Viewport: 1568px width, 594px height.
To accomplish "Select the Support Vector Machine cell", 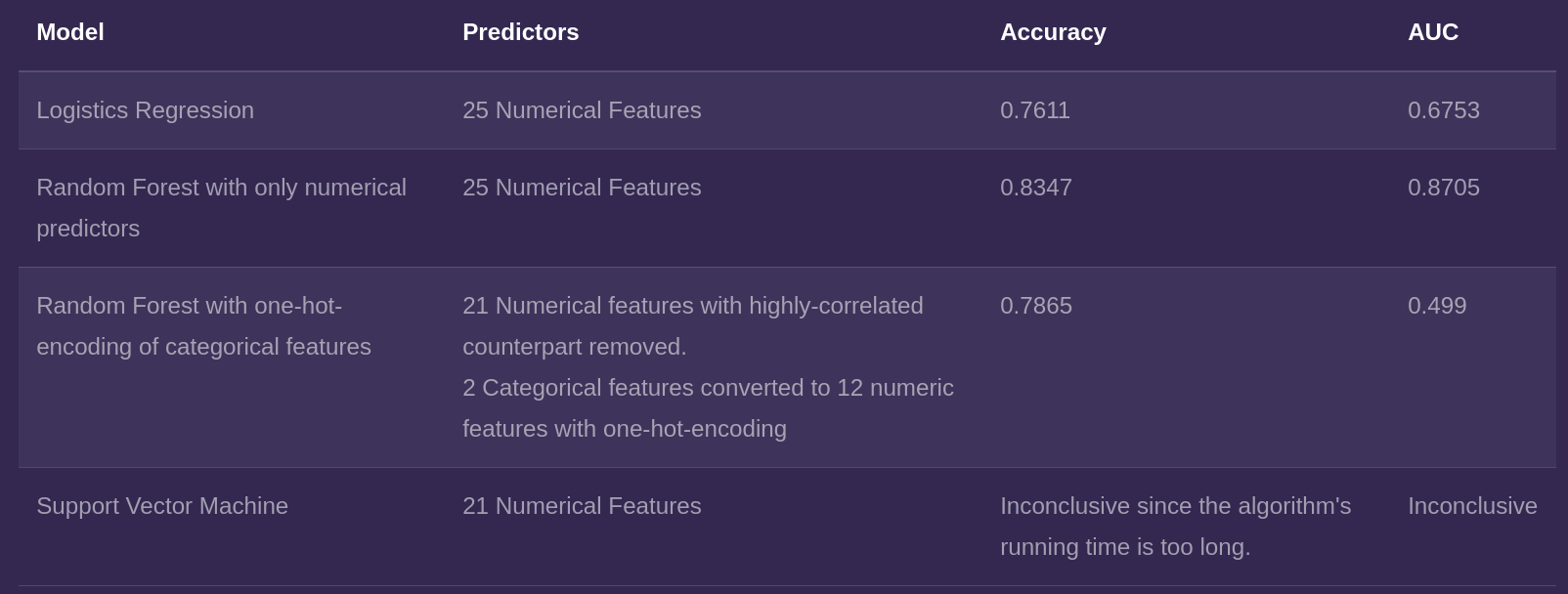I will pos(162,506).
